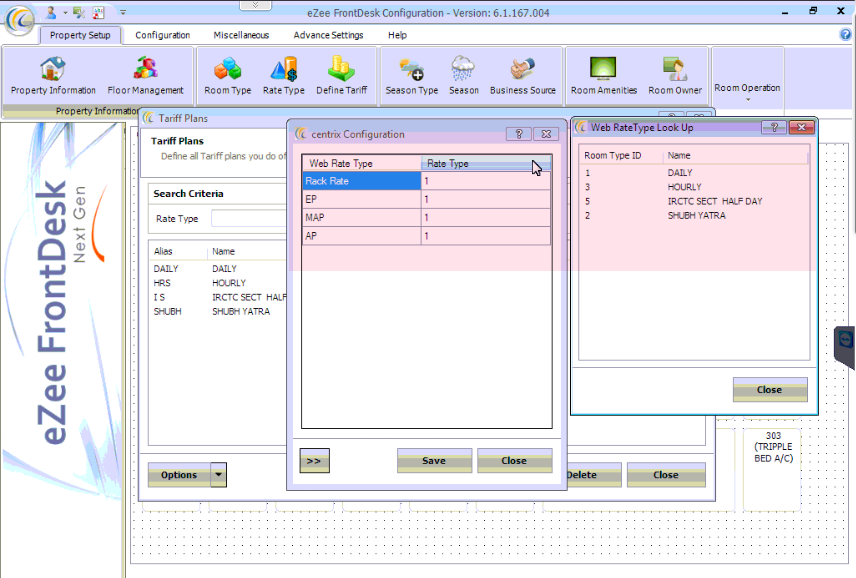Select IRCTC SECT HALF DAY in Look Up
Screen dimensions: 856x578
(693, 201)
